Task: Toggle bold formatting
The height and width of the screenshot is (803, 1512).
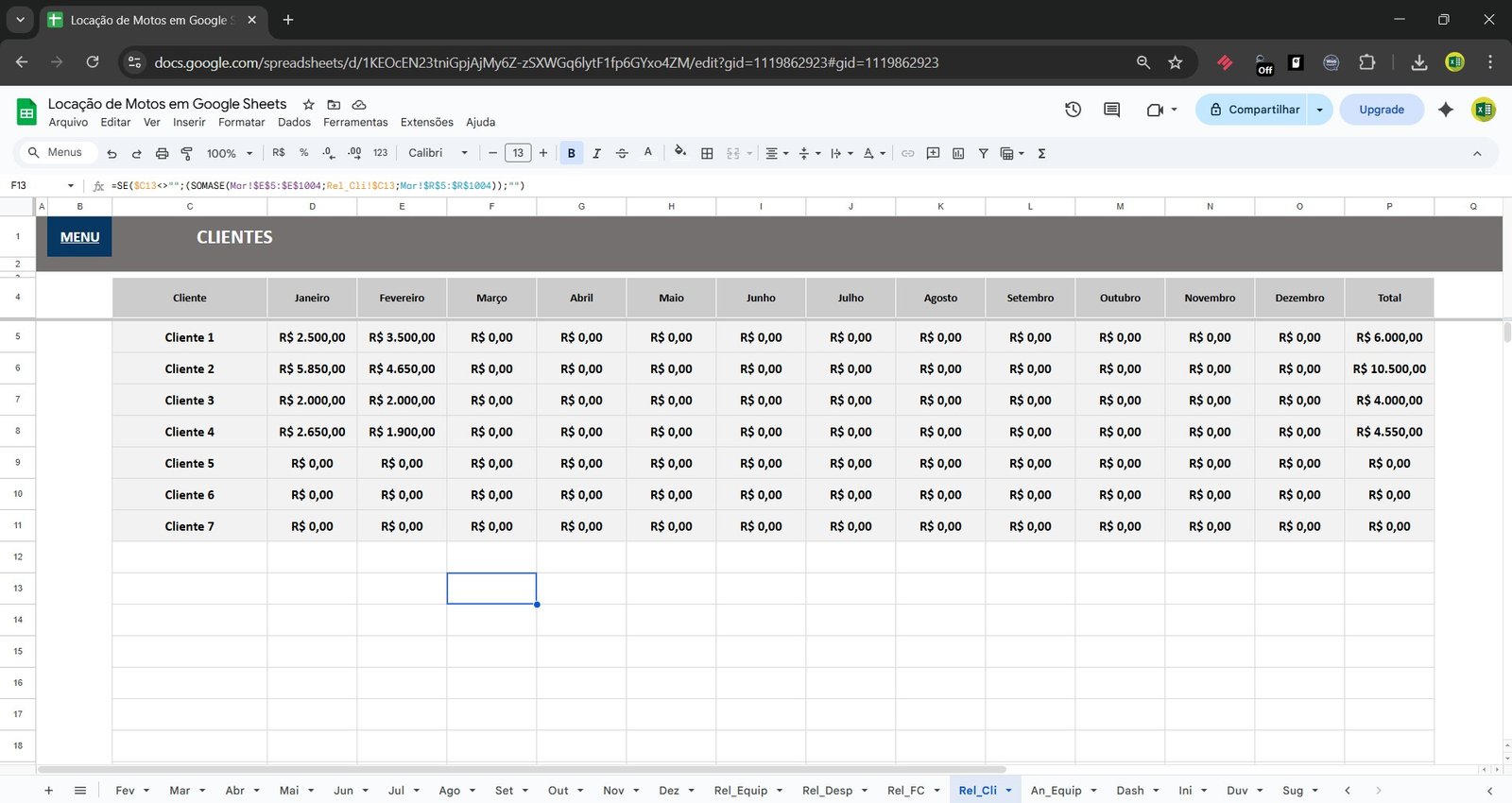Action: pyautogui.click(x=571, y=153)
